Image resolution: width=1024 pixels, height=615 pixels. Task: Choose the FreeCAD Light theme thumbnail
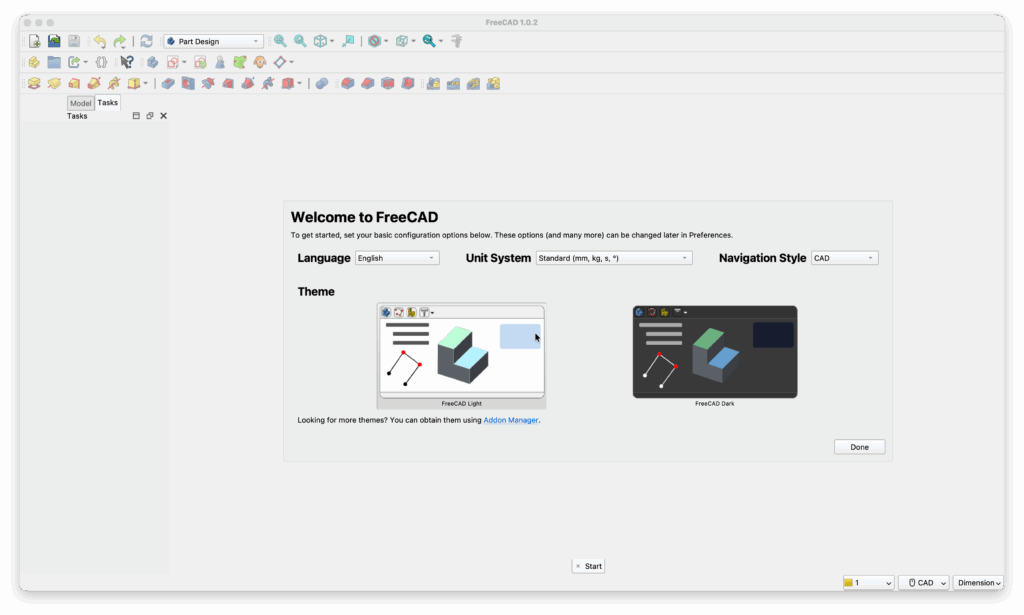(x=461, y=352)
